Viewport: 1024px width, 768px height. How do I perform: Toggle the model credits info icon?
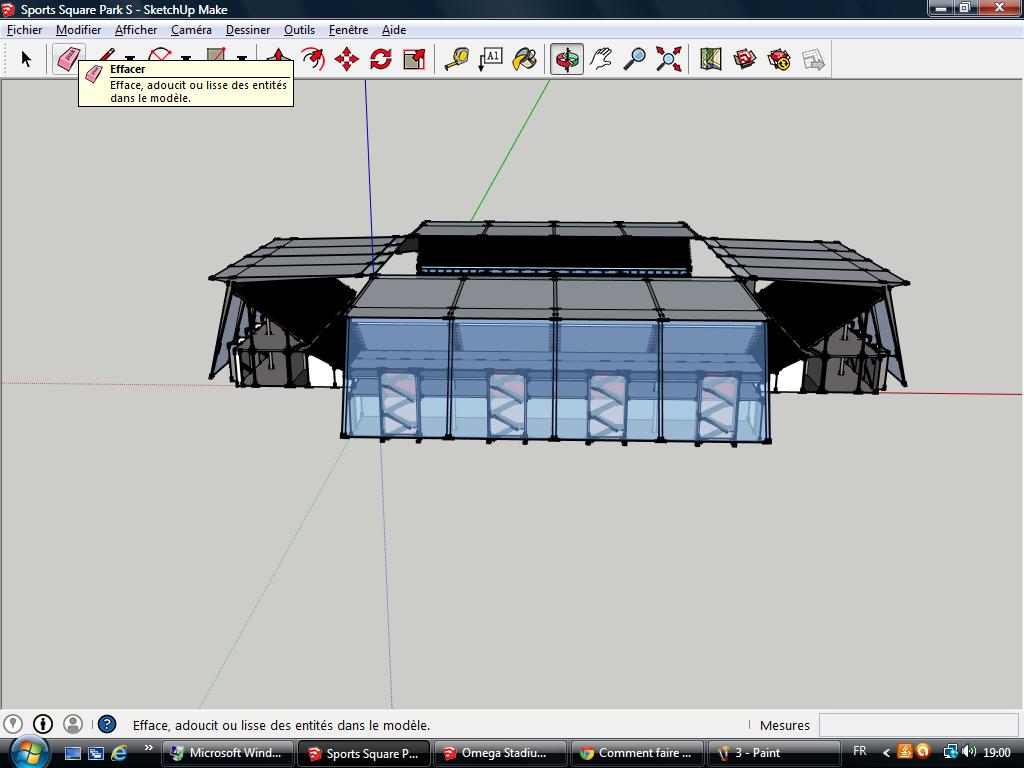tap(43, 724)
